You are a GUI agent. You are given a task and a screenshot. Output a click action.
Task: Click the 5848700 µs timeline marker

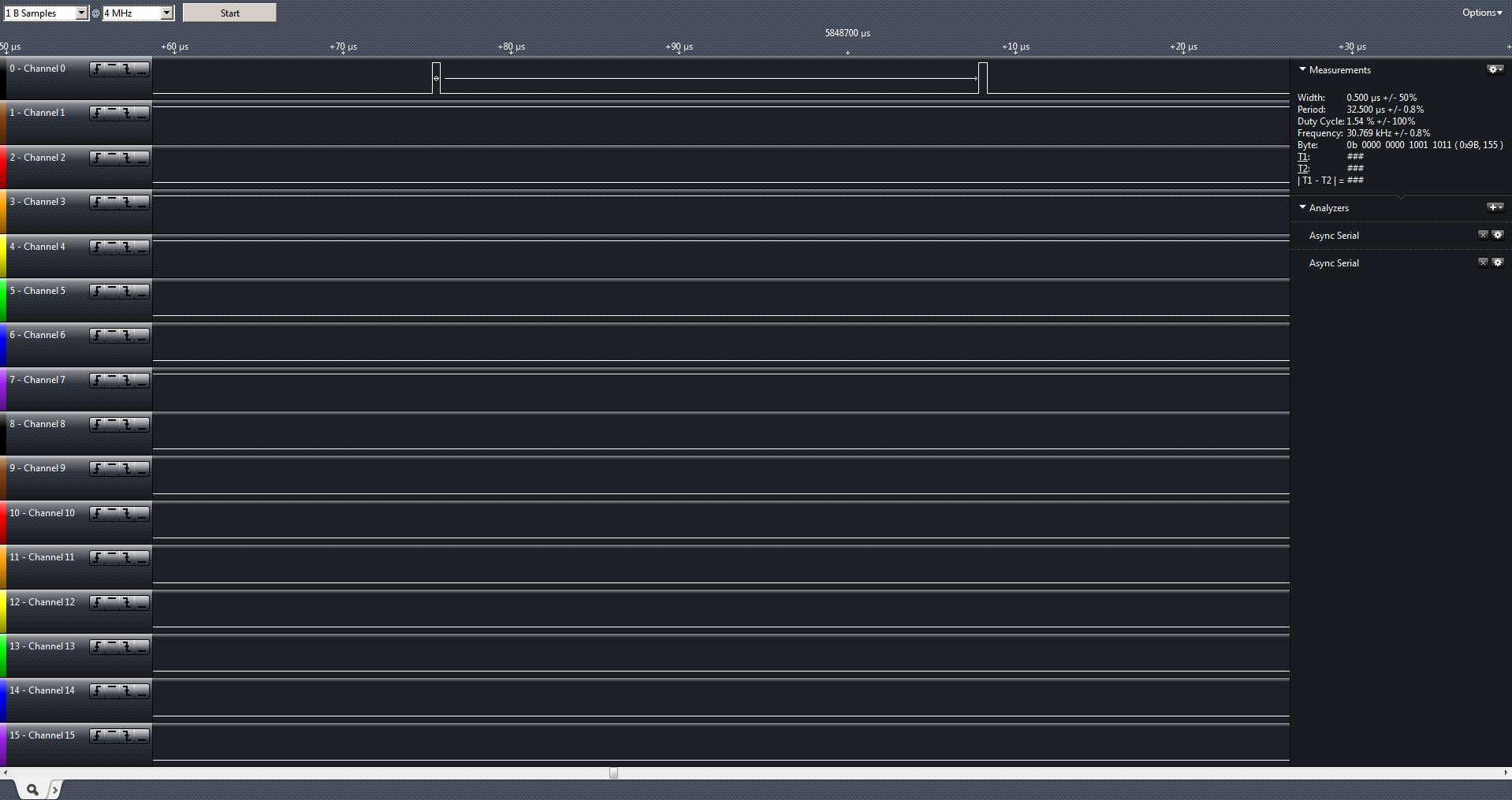(847, 33)
